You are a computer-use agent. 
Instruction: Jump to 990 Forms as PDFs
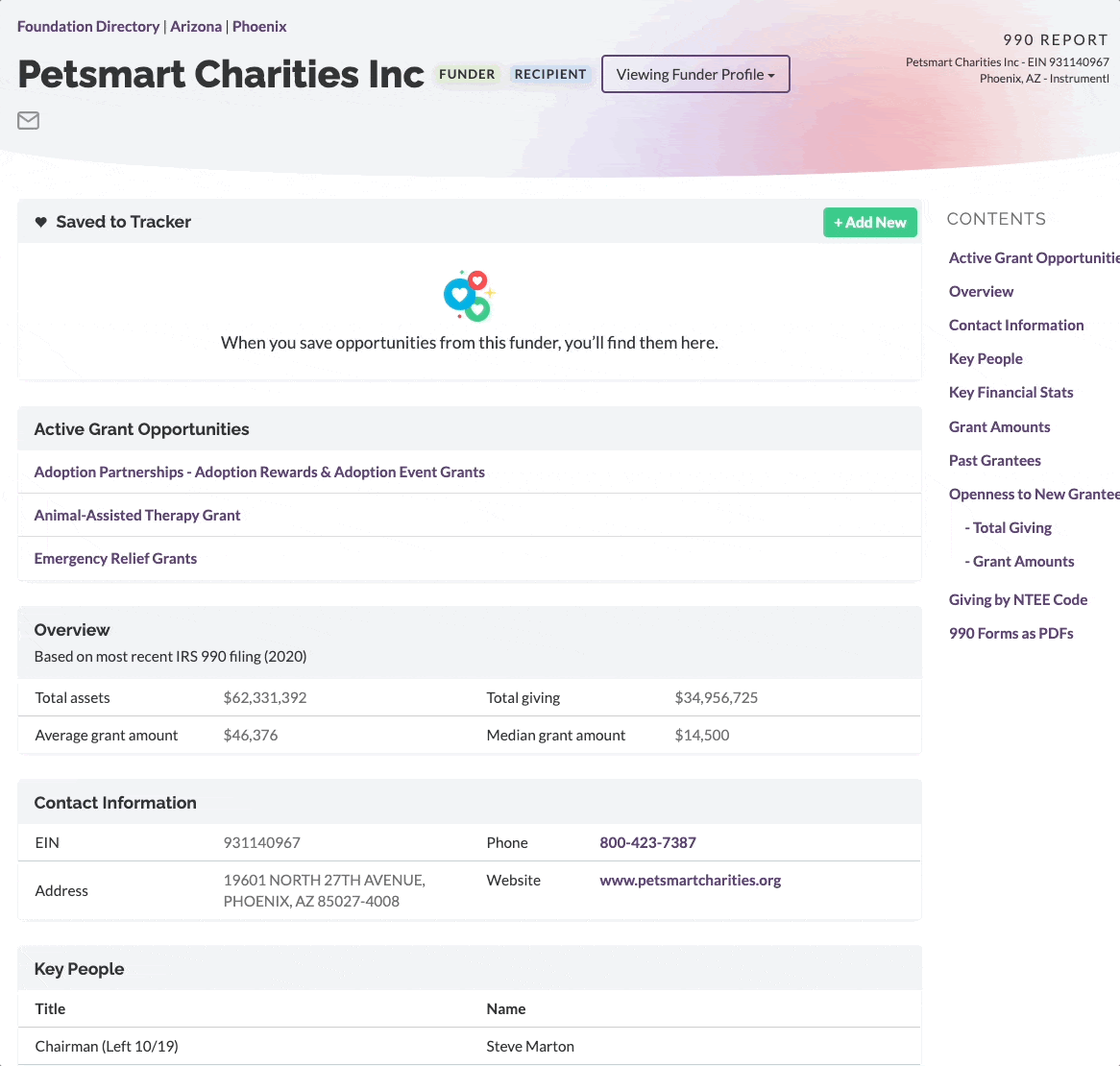pos(1010,633)
